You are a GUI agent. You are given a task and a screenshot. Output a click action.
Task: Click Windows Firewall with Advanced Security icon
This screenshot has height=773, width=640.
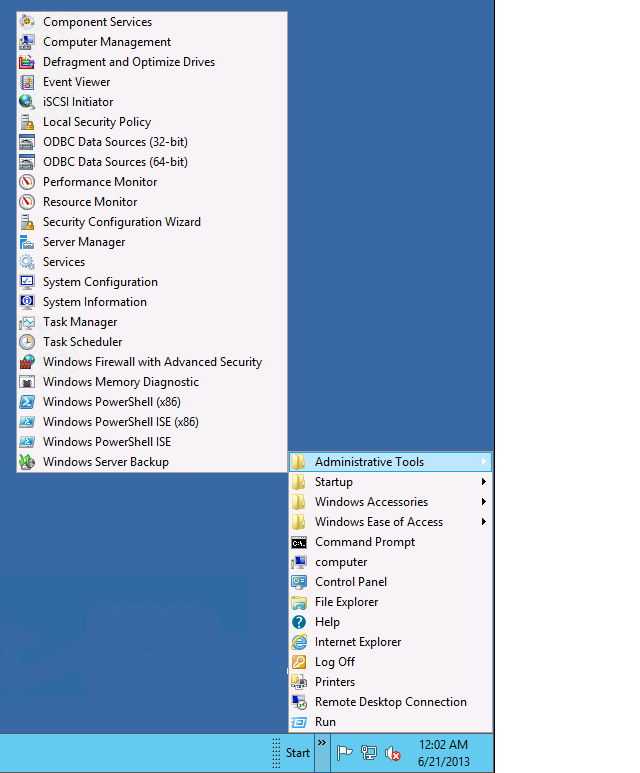tap(27, 362)
